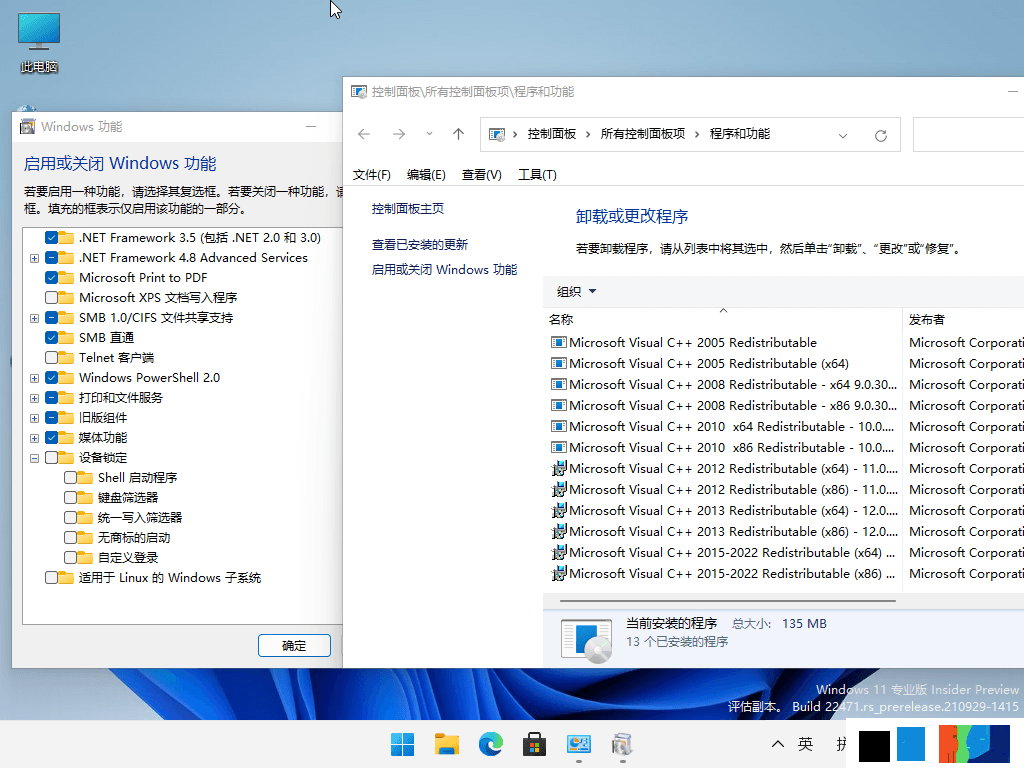Viewport: 1024px width, 768px height.
Task: Switch to Control Panel taskbar icon
Action: click(579, 744)
